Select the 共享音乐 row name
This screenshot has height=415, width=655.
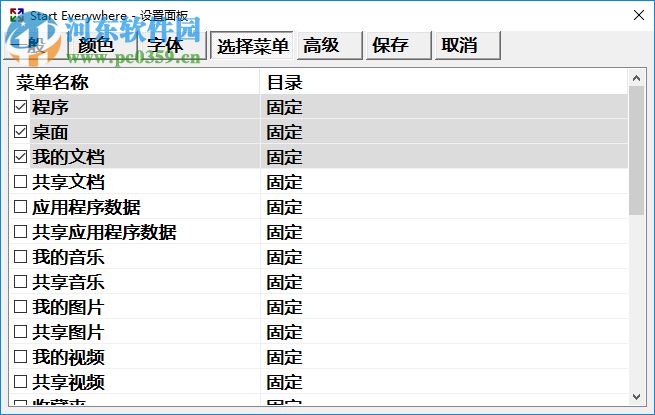tap(69, 282)
